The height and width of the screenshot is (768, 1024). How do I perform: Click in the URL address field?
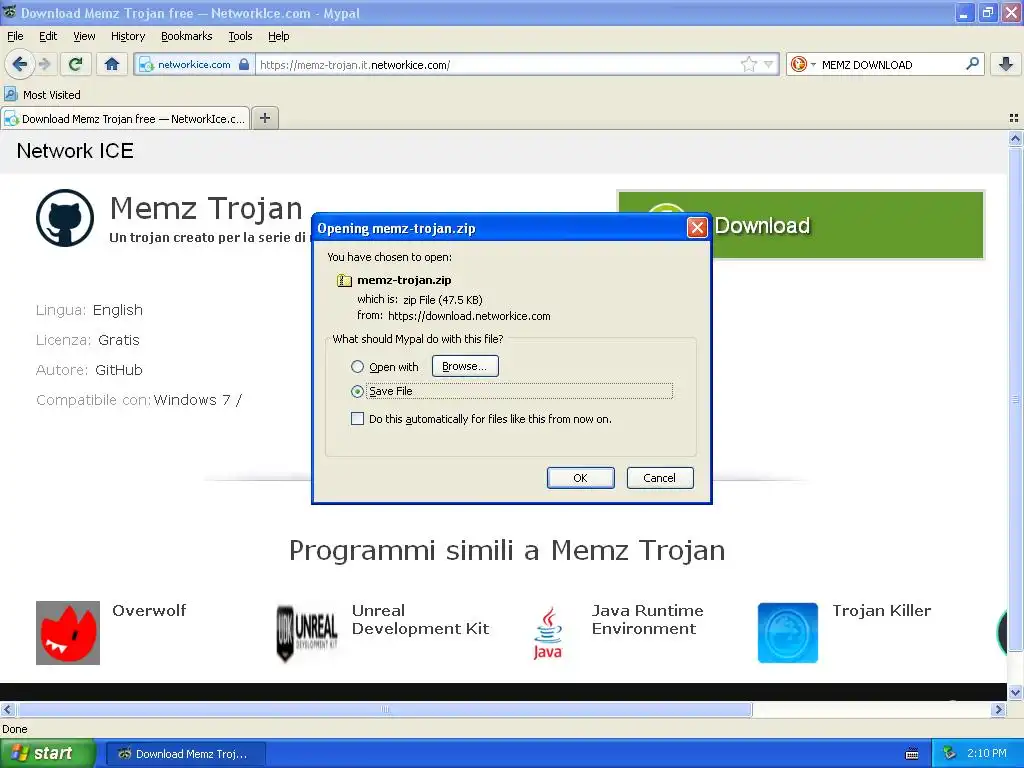[x=498, y=64]
